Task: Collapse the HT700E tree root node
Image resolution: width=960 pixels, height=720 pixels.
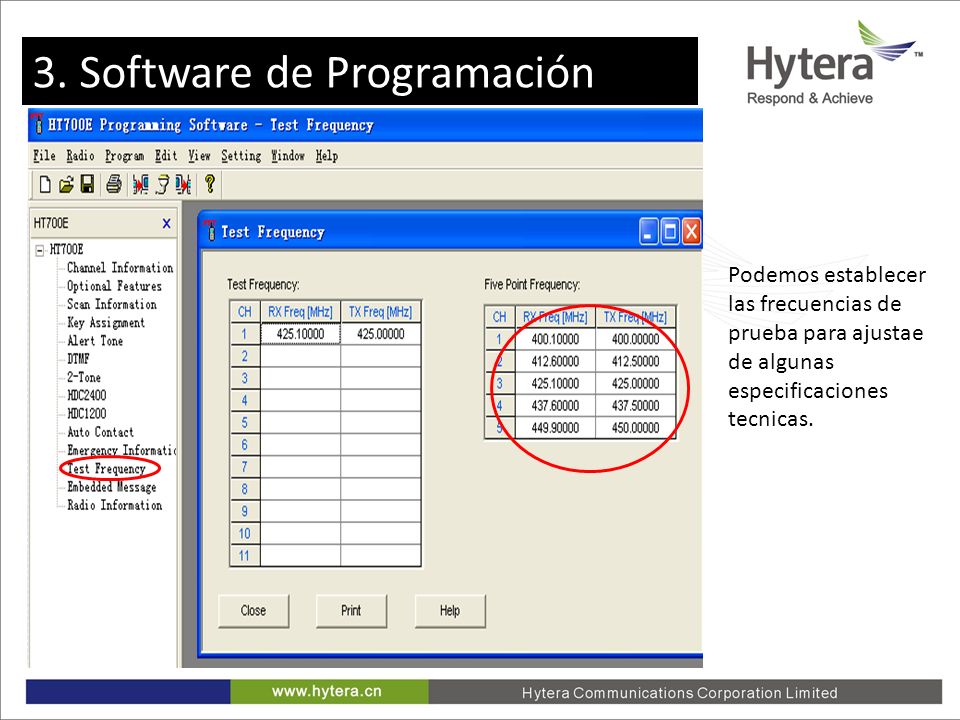Action: [x=40, y=250]
